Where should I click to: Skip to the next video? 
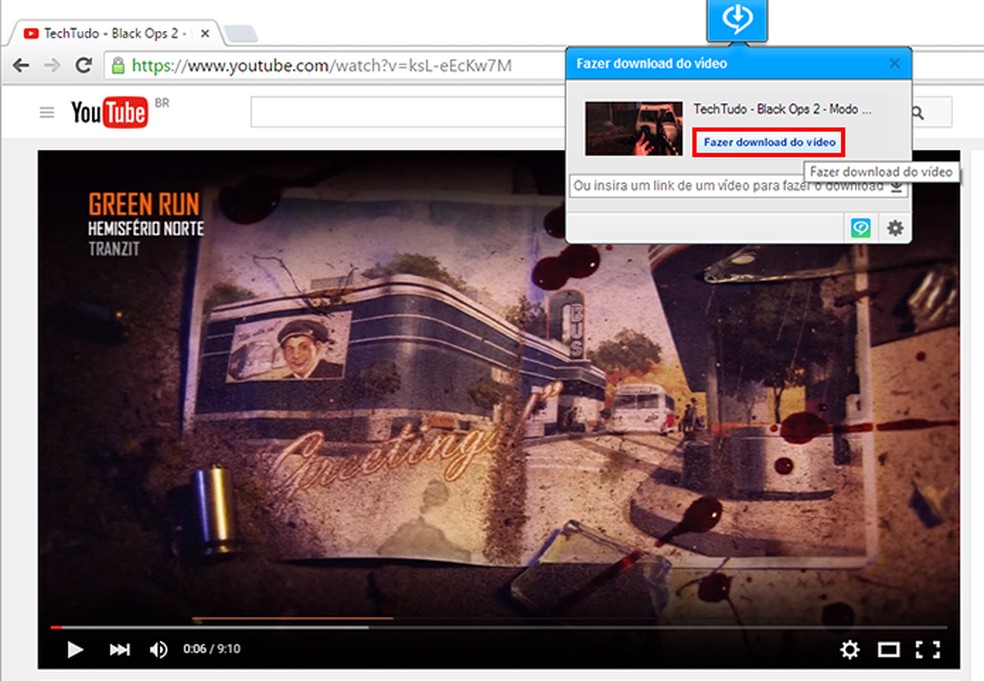119,649
